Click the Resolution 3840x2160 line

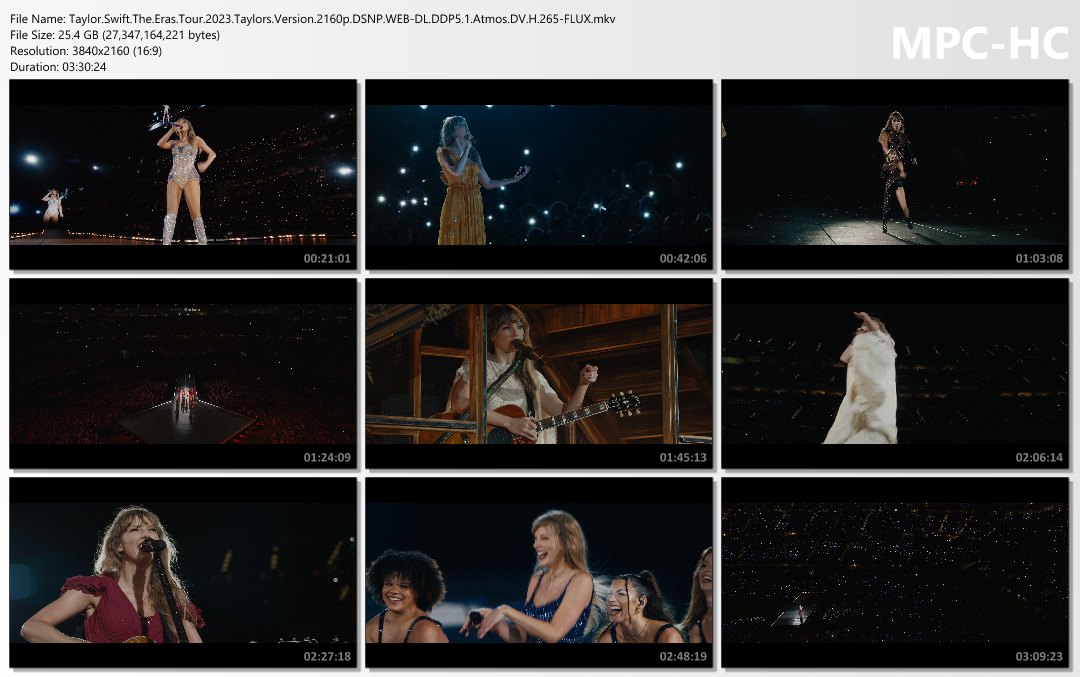(x=86, y=51)
